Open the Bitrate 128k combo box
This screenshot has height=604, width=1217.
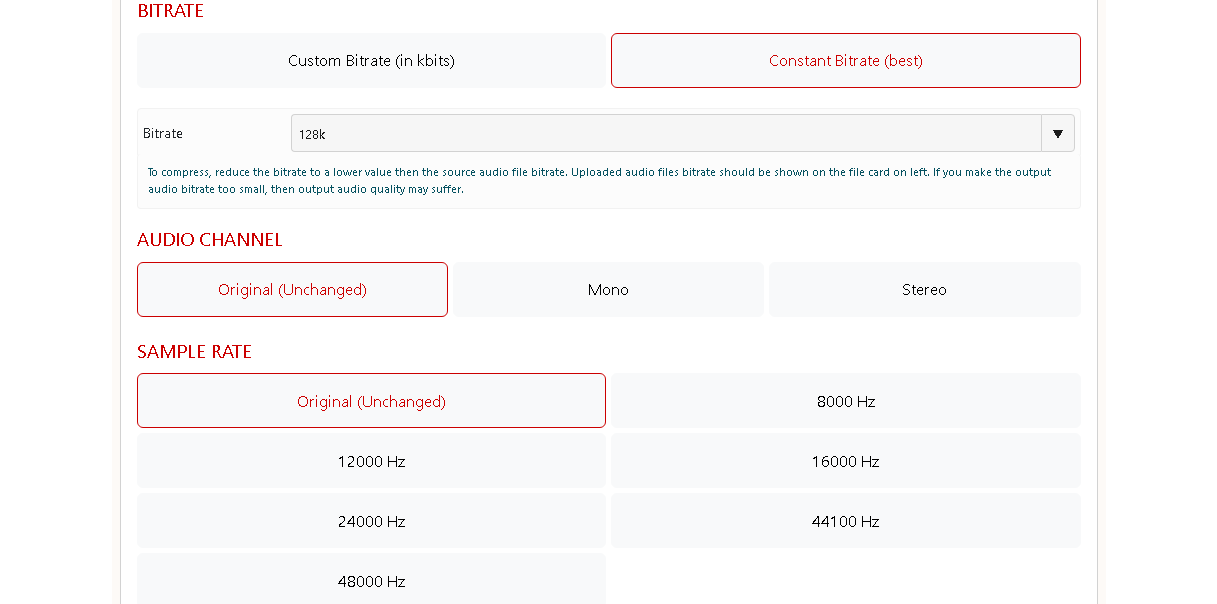[666, 134]
